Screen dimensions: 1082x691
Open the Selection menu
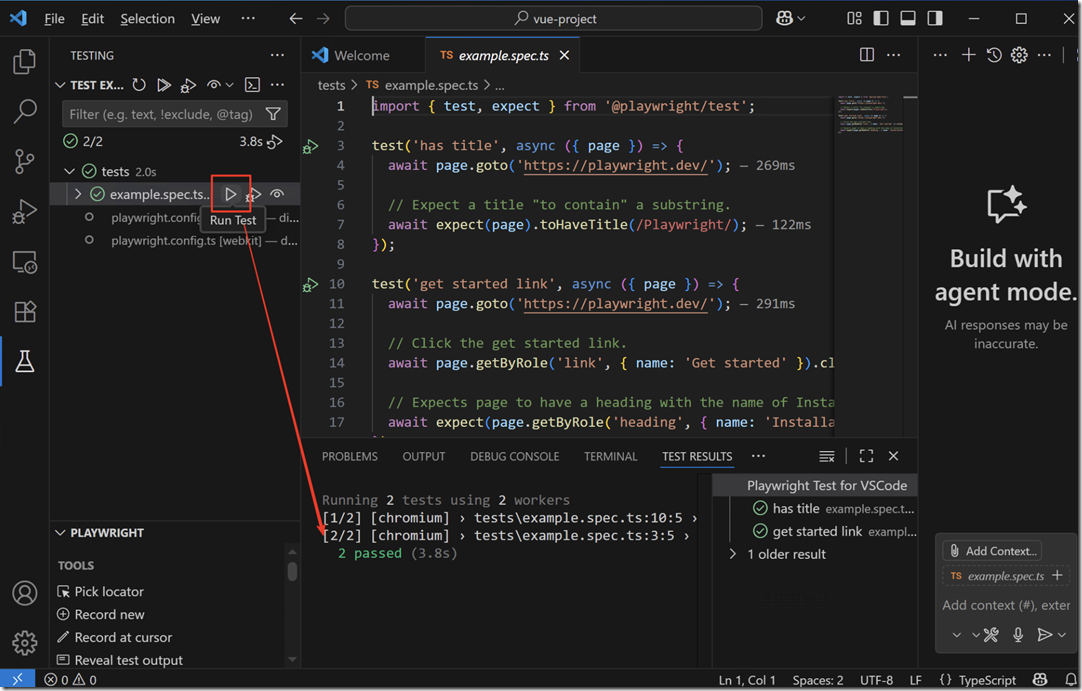click(x=147, y=18)
